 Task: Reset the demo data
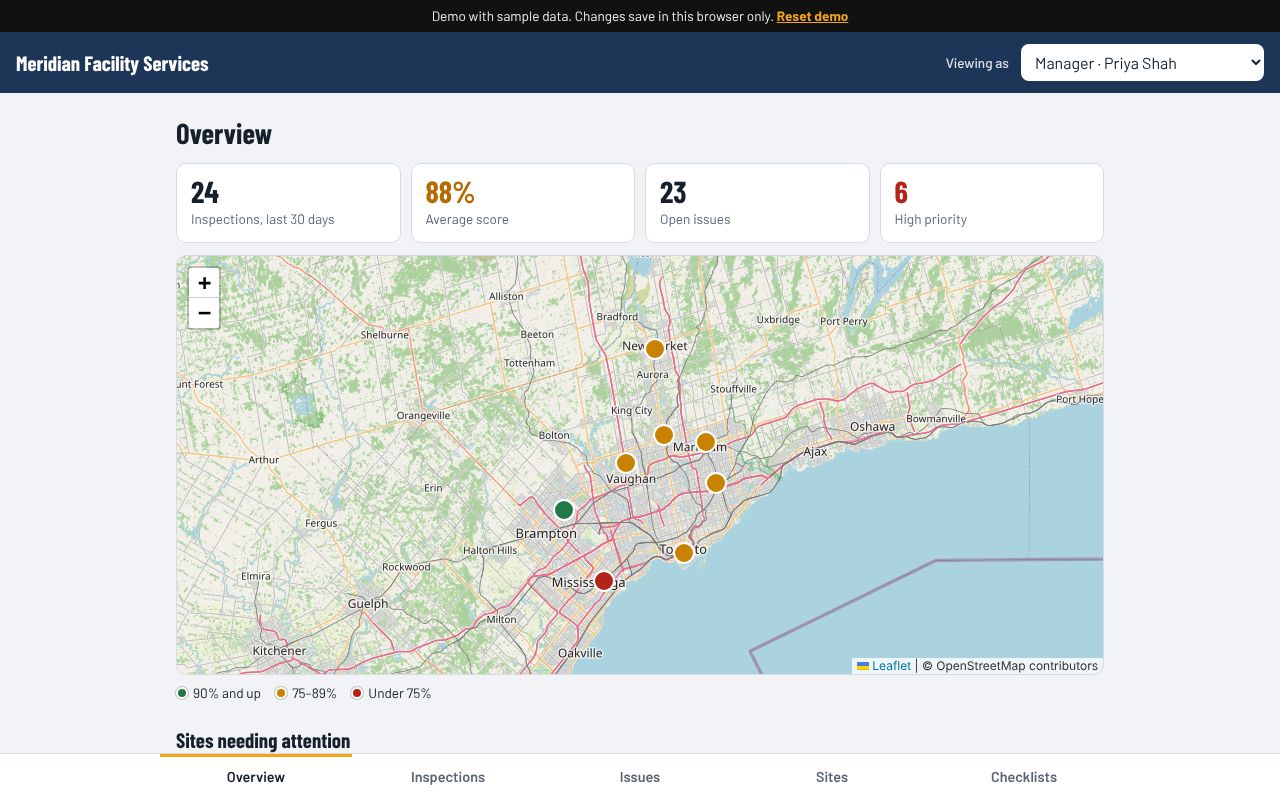[x=812, y=16]
